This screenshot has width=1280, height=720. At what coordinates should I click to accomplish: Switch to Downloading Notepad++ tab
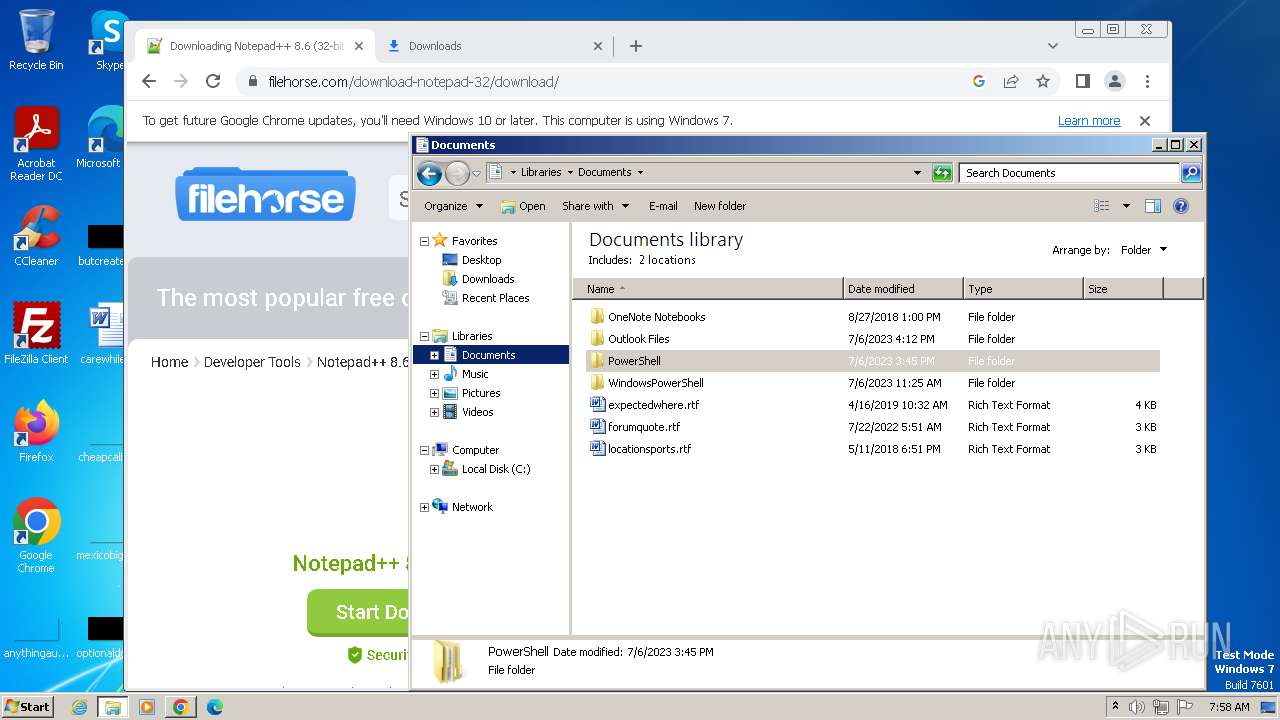coord(255,46)
